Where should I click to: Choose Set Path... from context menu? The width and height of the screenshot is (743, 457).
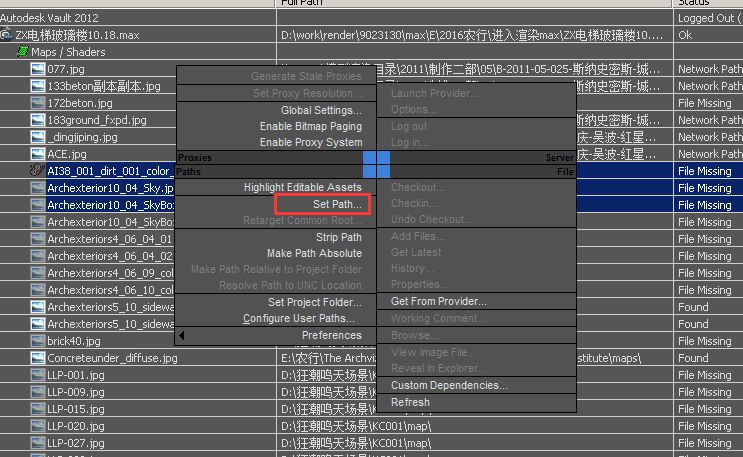click(337, 204)
